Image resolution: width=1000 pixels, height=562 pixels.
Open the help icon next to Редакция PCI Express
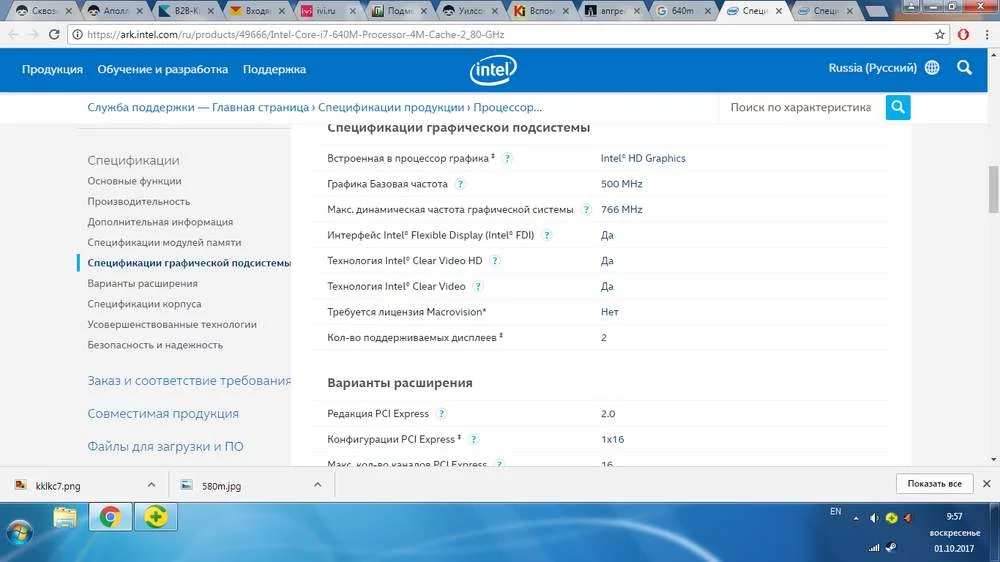click(442, 414)
